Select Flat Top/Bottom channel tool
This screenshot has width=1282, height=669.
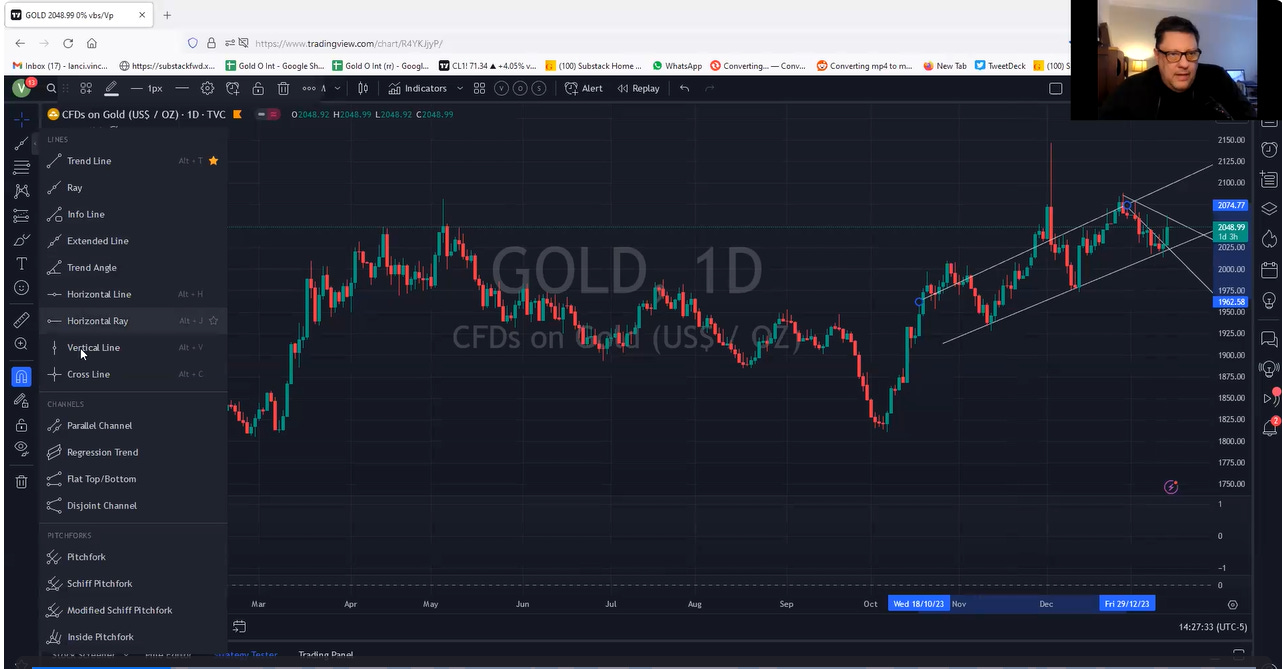pyautogui.click(x=132, y=479)
